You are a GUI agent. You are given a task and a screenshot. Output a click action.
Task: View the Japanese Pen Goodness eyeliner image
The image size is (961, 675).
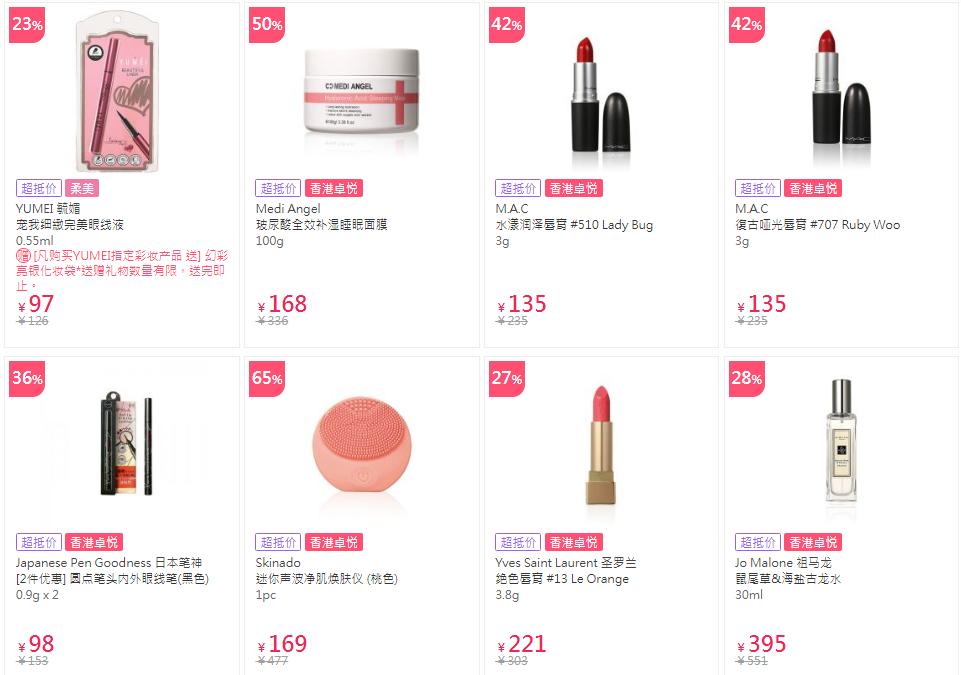127,443
